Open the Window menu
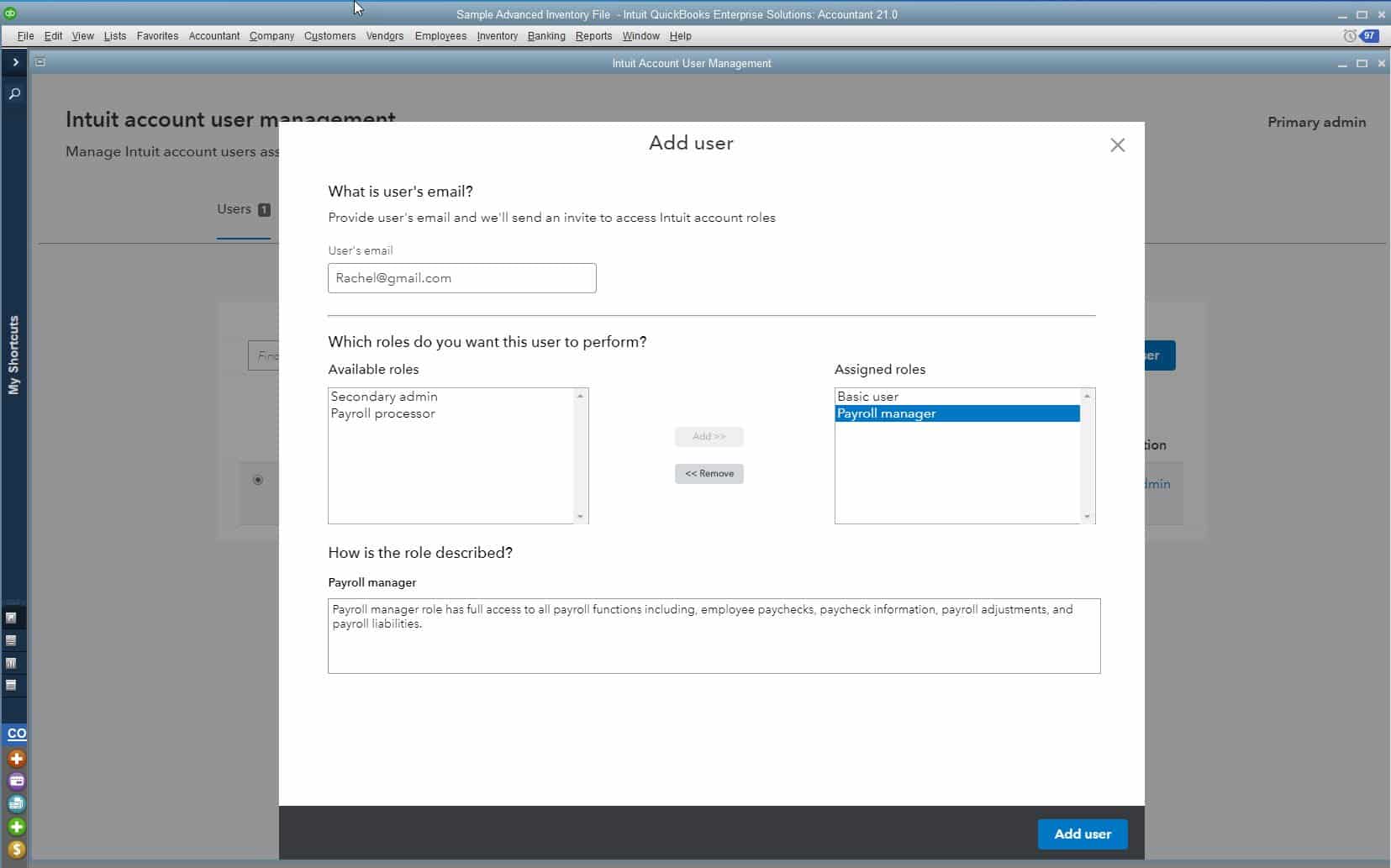The width and height of the screenshot is (1391, 868). point(640,36)
